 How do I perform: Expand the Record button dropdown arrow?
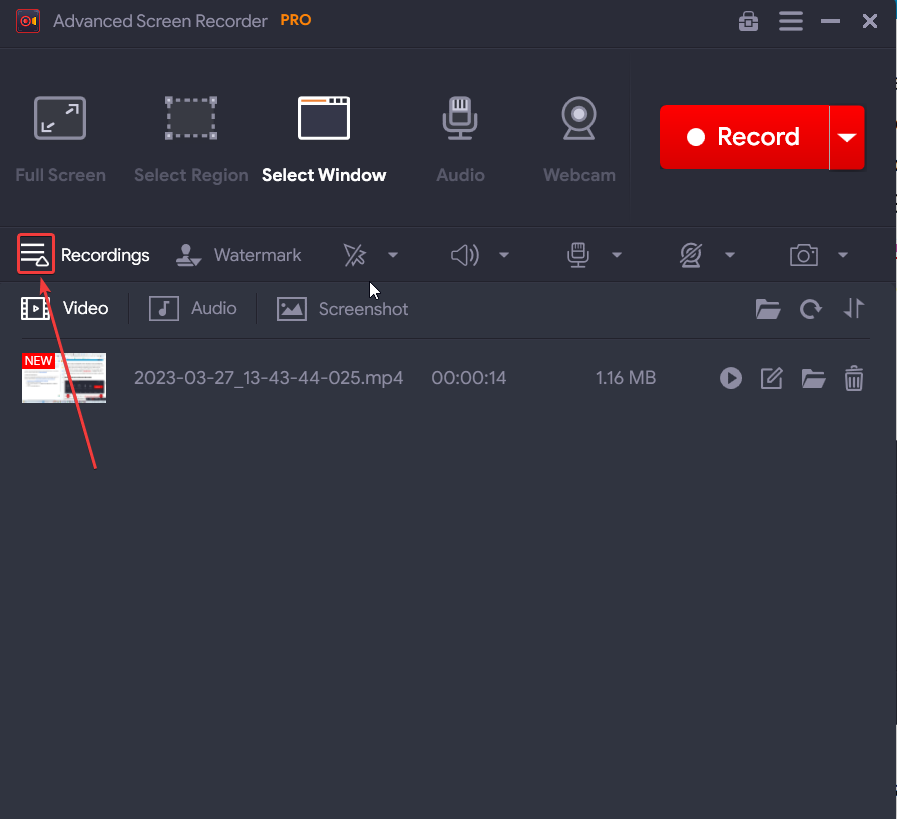pos(847,138)
